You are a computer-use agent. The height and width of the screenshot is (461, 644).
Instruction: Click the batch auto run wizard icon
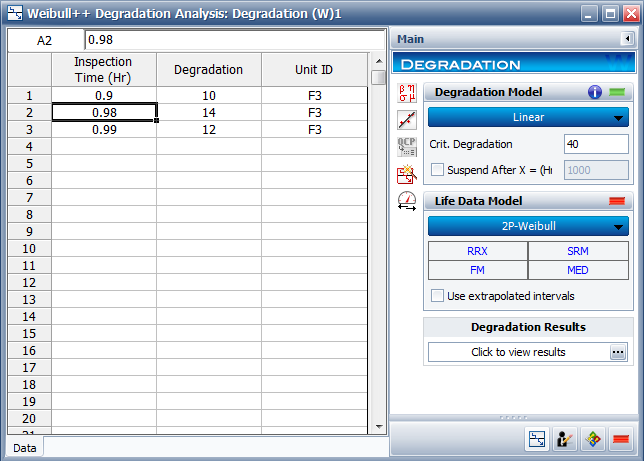pos(407,174)
